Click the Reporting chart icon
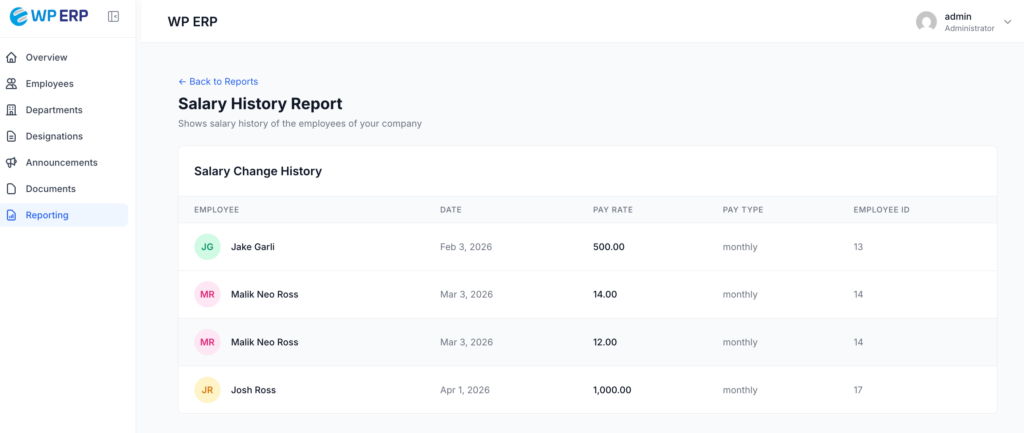1024x433 pixels. click(11, 215)
